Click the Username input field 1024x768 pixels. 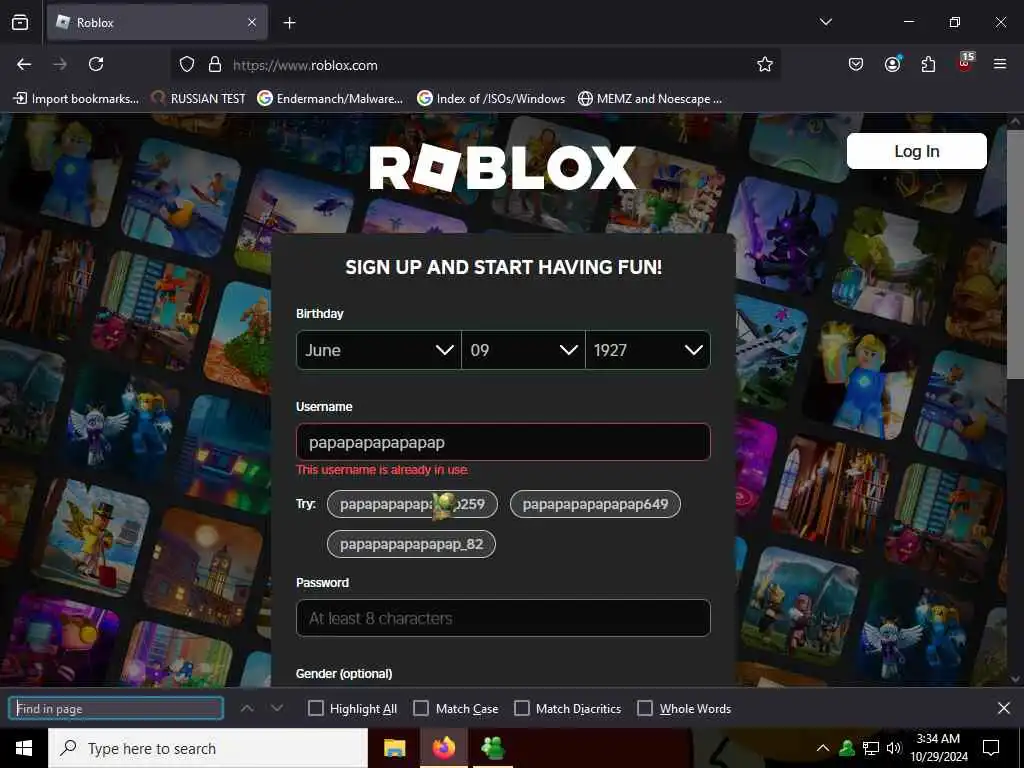503,442
